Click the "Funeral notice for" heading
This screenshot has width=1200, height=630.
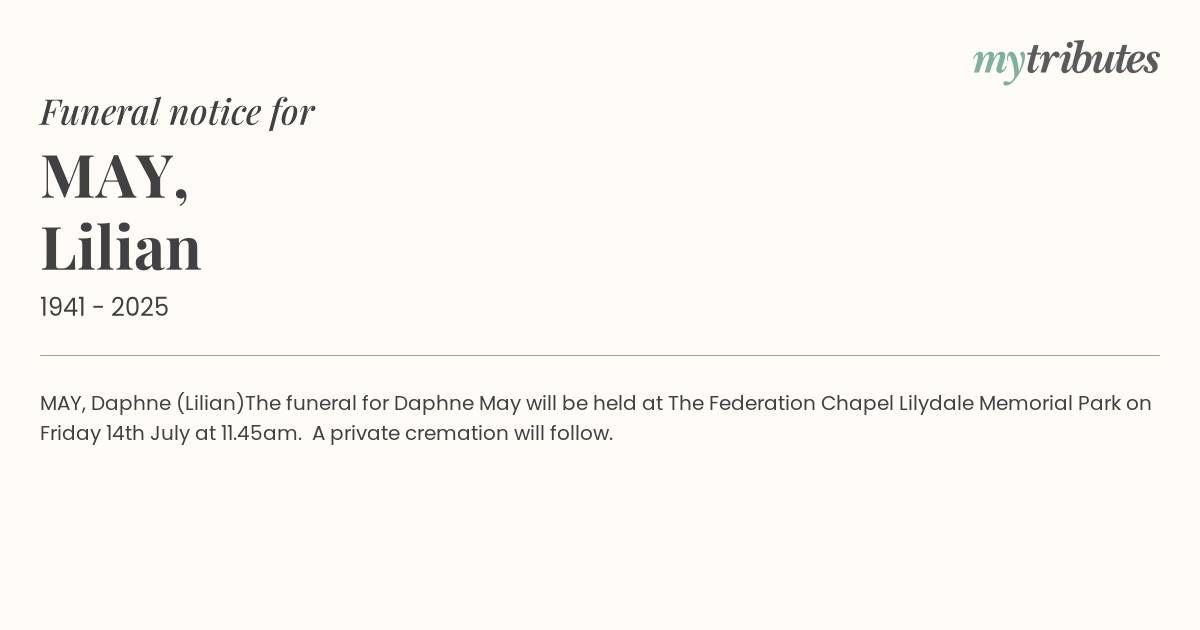click(177, 112)
